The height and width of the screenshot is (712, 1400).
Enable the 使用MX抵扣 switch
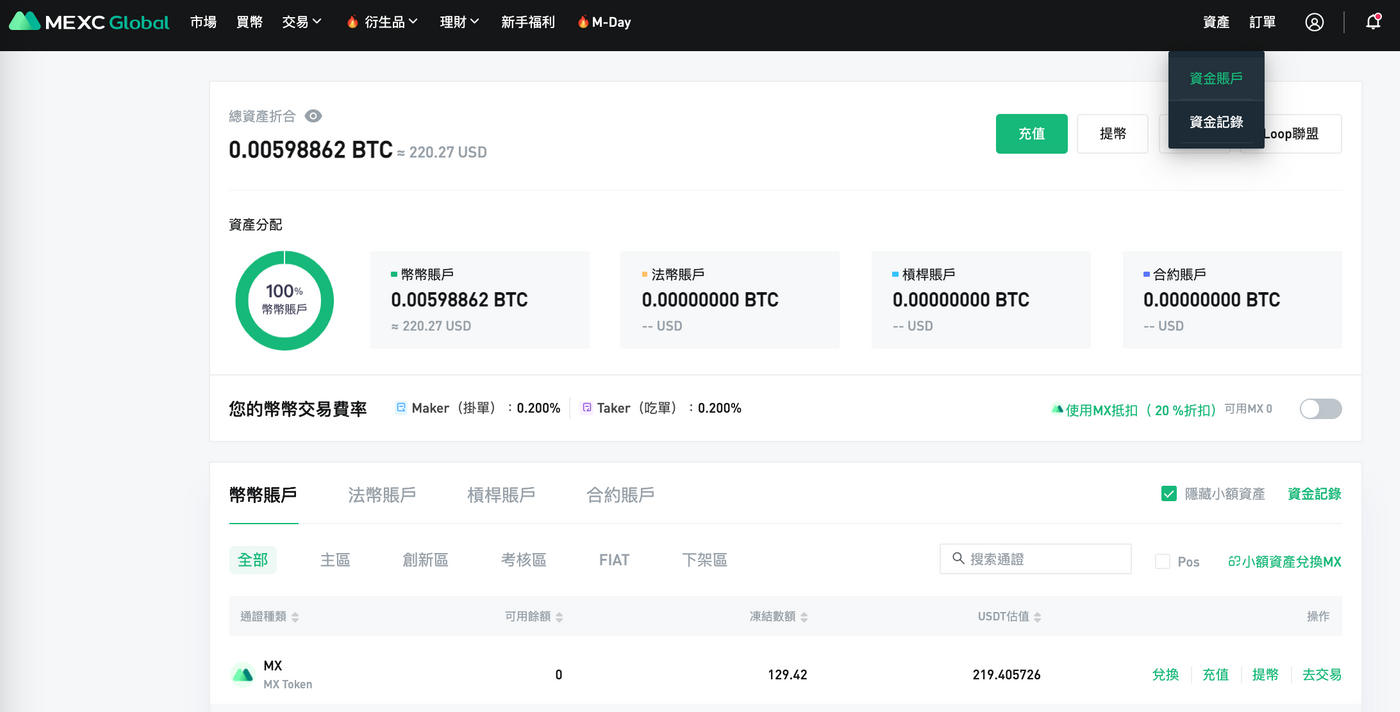point(1320,409)
